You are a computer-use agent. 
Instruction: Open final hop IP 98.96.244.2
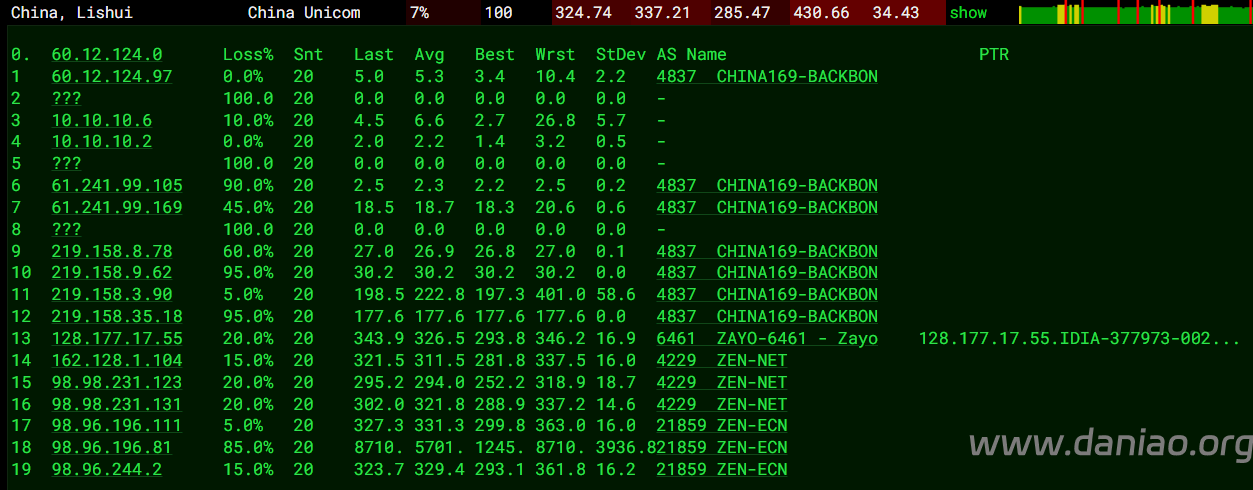click(x=106, y=470)
